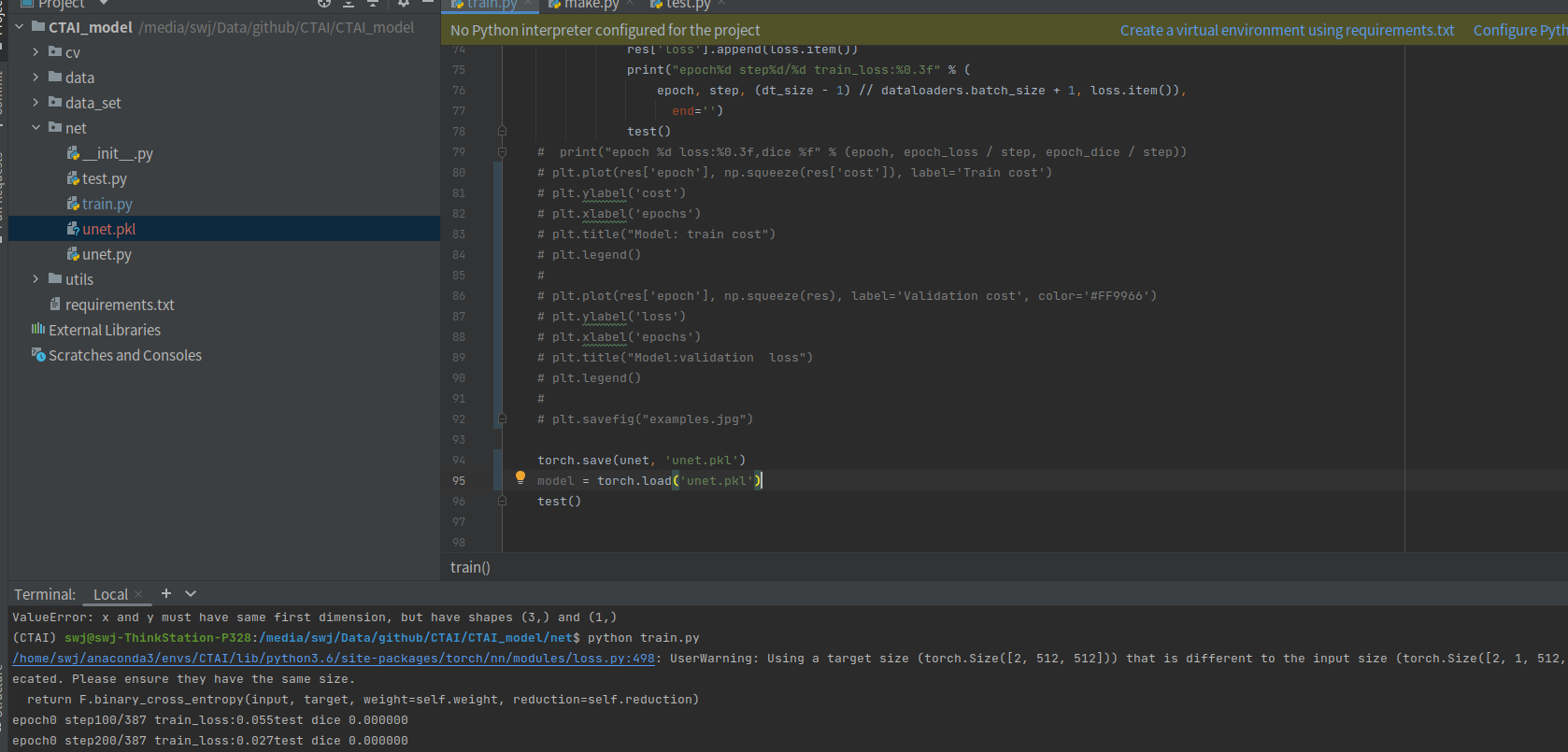Click the ValueError message in terminal
The width and height of the screenshot is (1568, 752).
pyautogui.click(x=314, y=617)
